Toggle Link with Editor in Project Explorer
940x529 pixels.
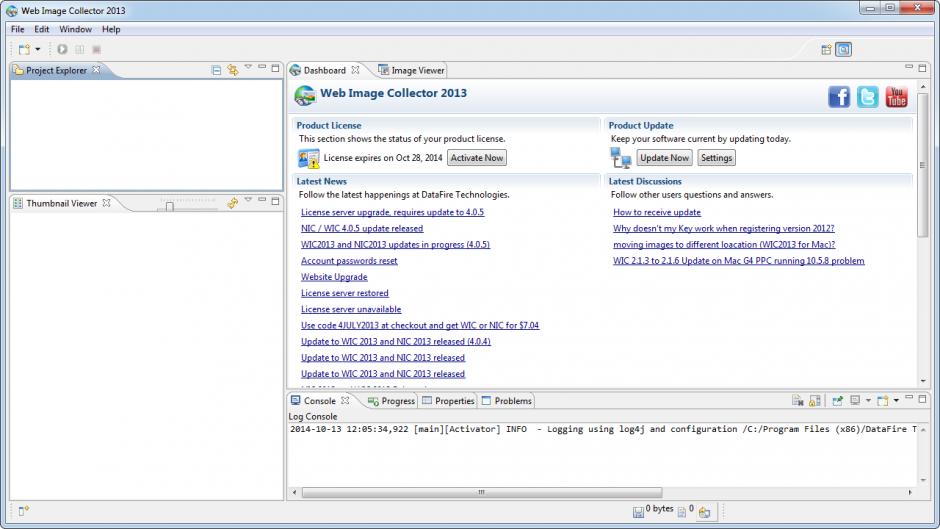[x=233, y=70]
